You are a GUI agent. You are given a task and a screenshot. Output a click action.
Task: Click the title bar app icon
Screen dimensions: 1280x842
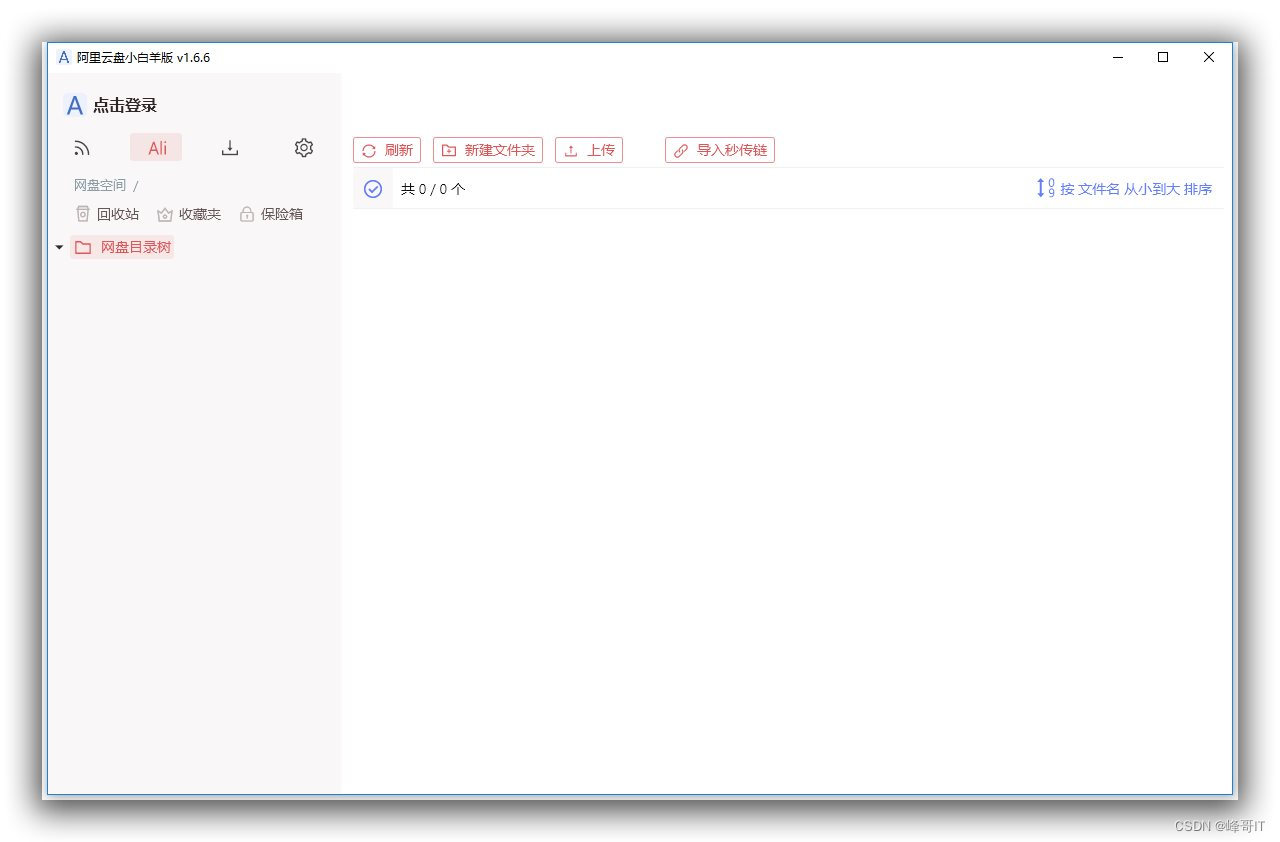point(64,57)
